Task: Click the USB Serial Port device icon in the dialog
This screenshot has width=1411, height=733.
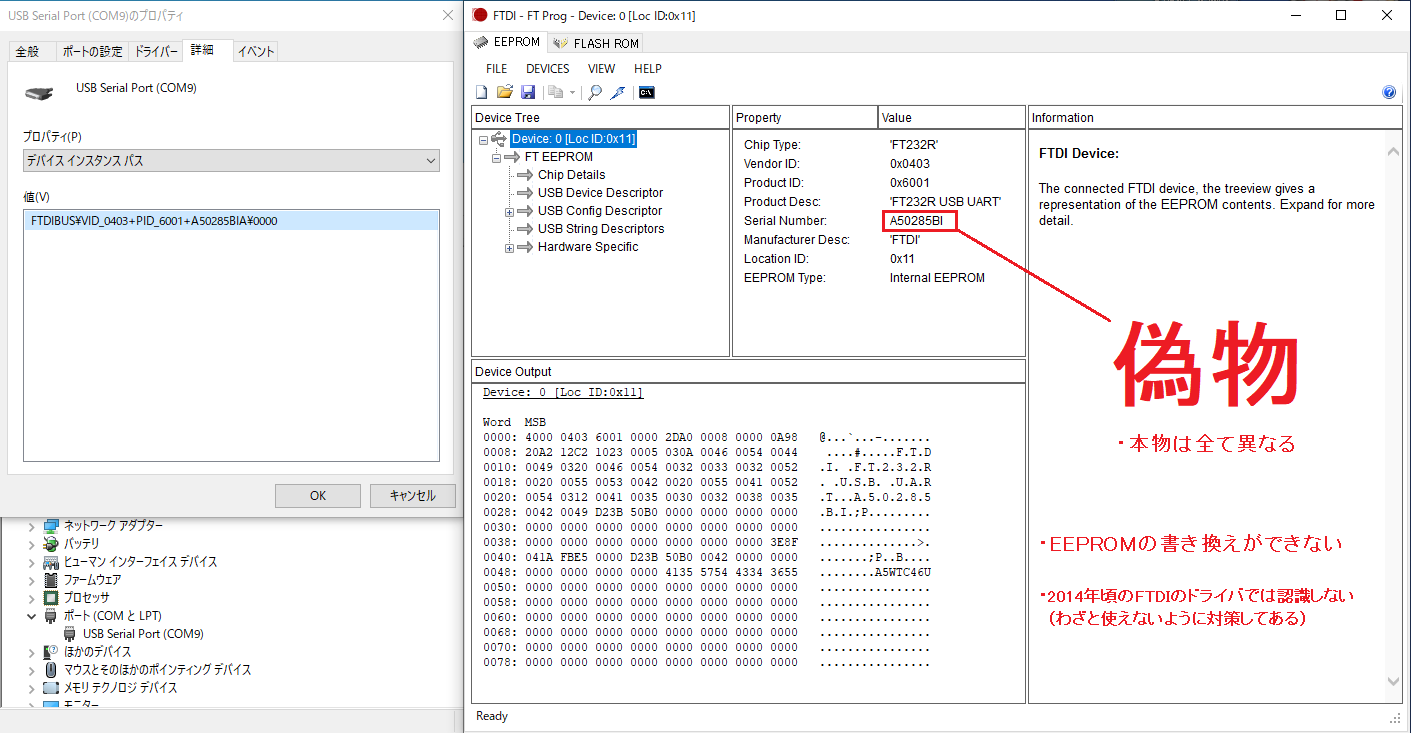Action: point(39,94)
